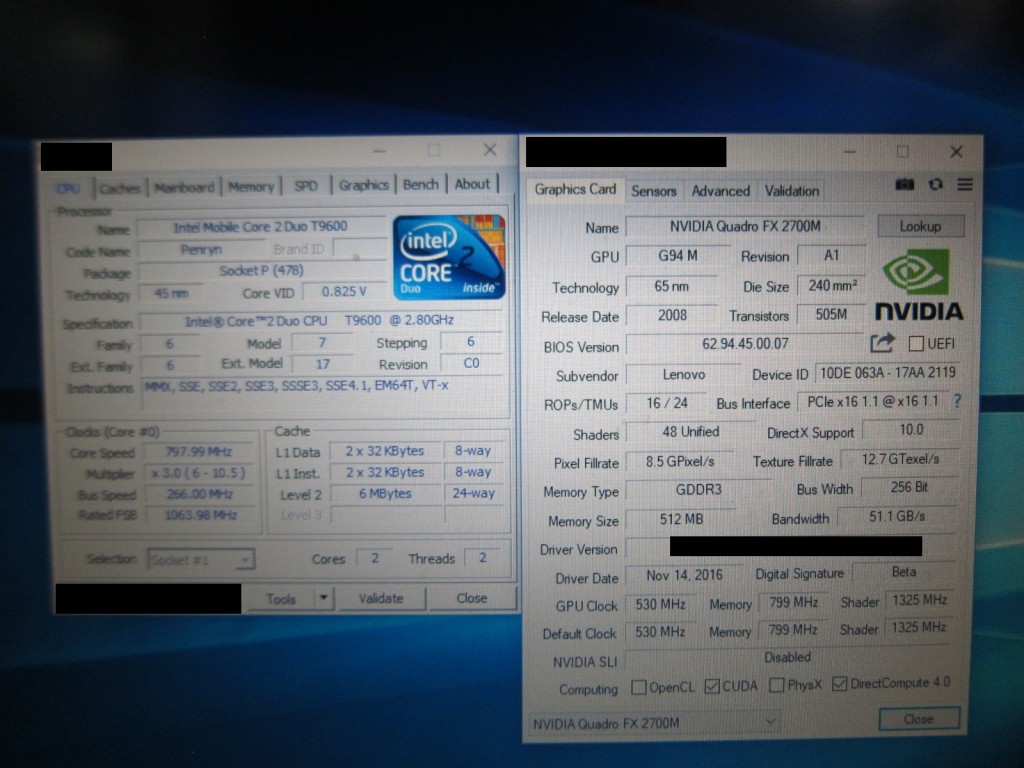Click the Level 2 cache 6 MBytes value
Screen dimensions: 1024x768
point(385,494)
